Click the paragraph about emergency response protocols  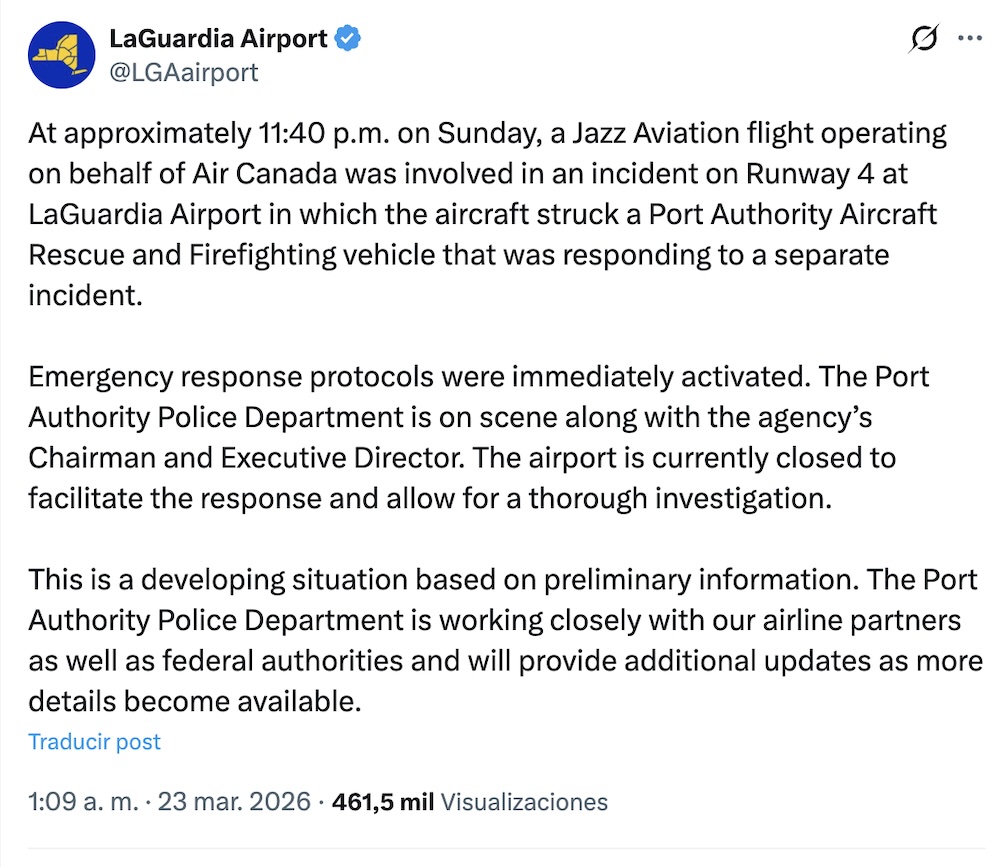tap(480, 437)
